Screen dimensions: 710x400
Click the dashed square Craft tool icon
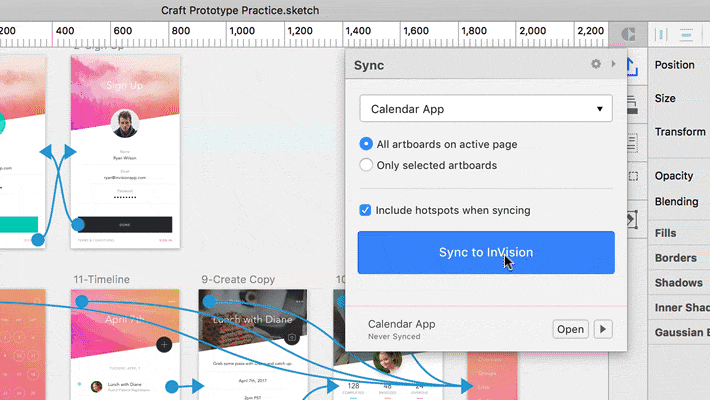633,176
